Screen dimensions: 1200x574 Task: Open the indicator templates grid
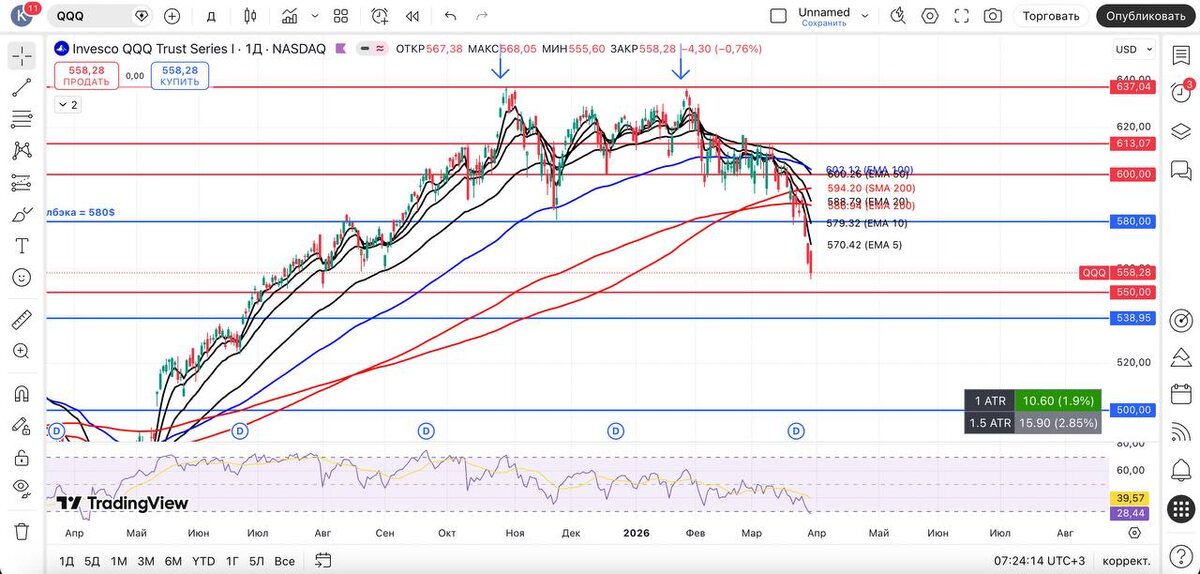pyautogui.click(x=341, y=16)
